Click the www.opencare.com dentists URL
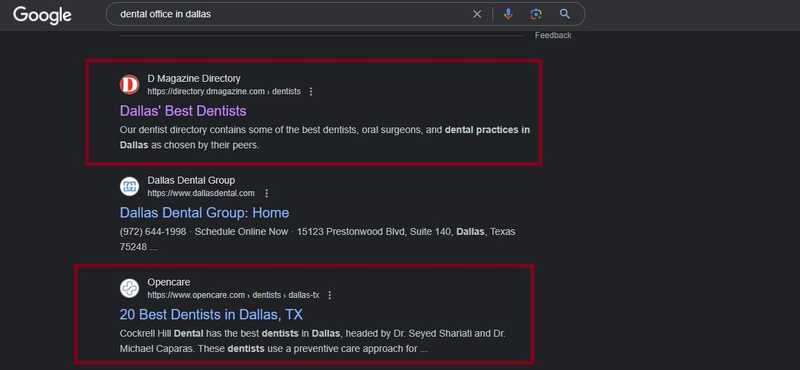Screen dimensions: 800x370 233,295
